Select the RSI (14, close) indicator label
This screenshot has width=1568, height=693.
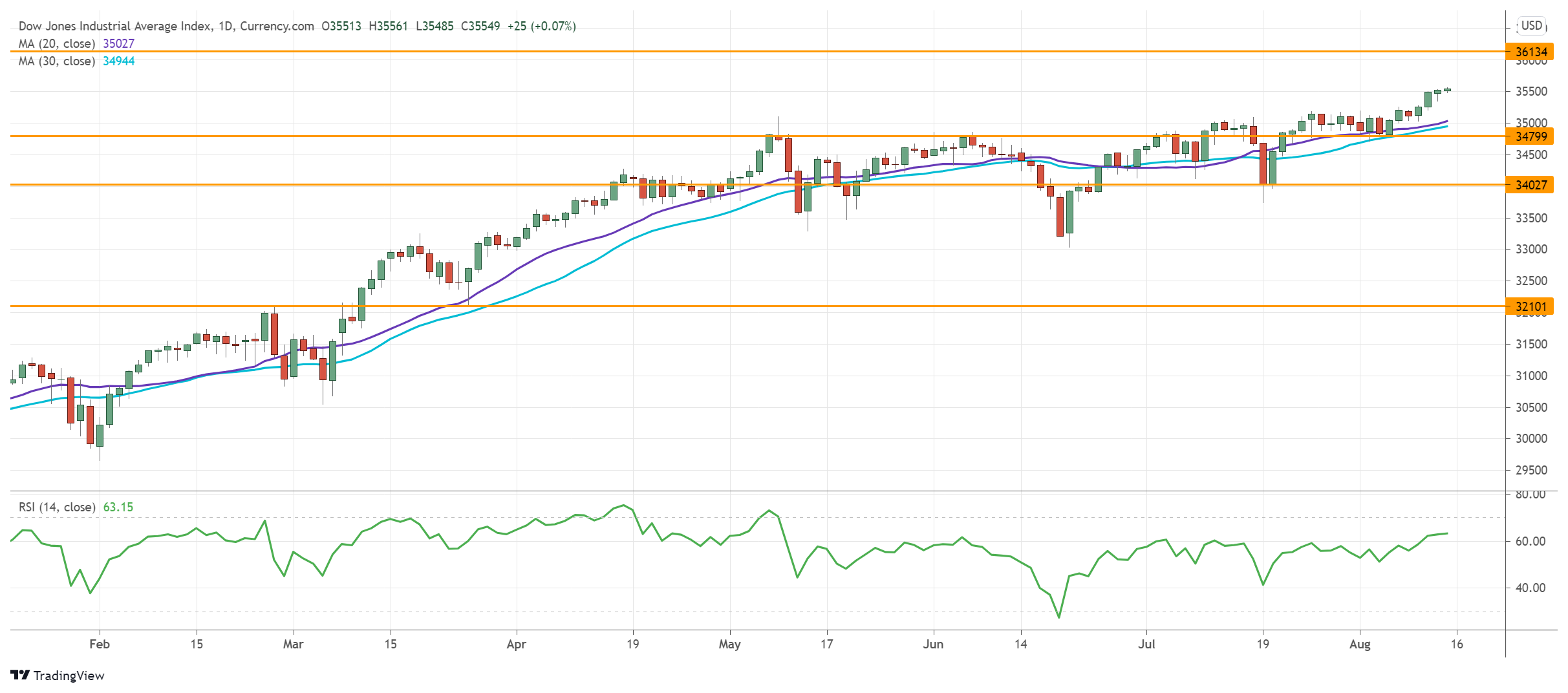57,507
